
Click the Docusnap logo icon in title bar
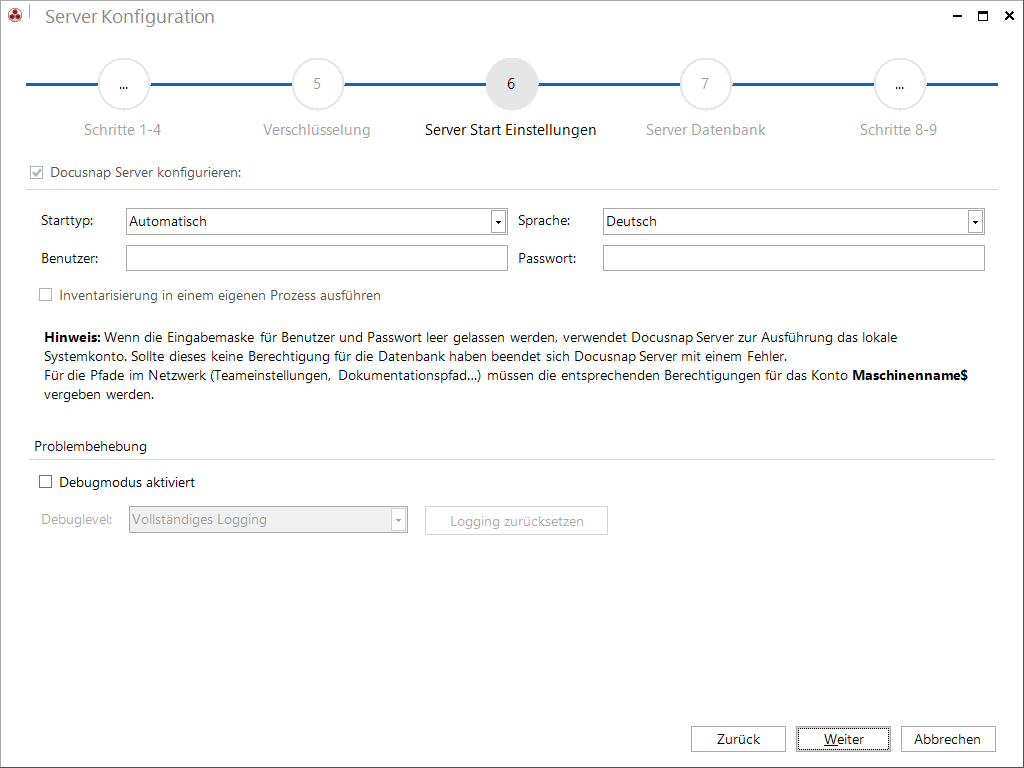tap(15, 14)
